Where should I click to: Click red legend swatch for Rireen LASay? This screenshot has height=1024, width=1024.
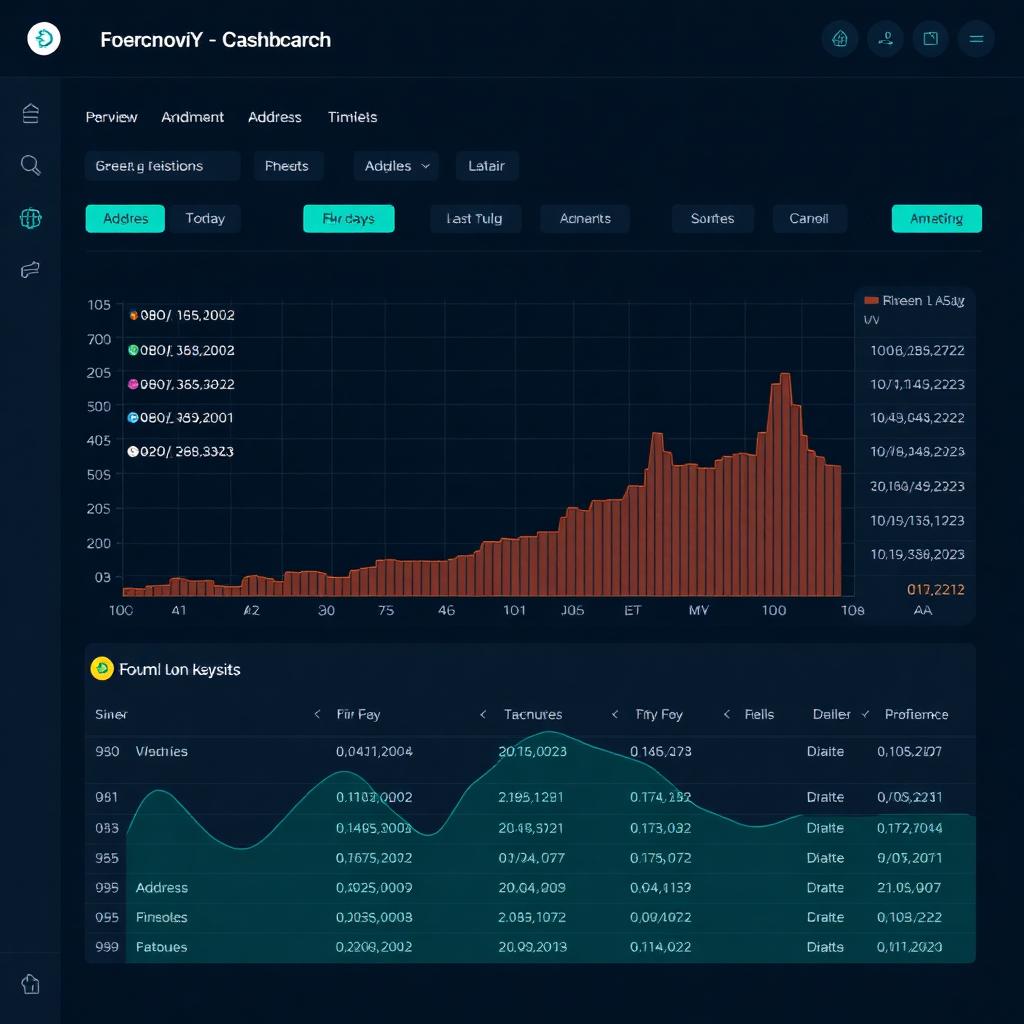[871, 300]
